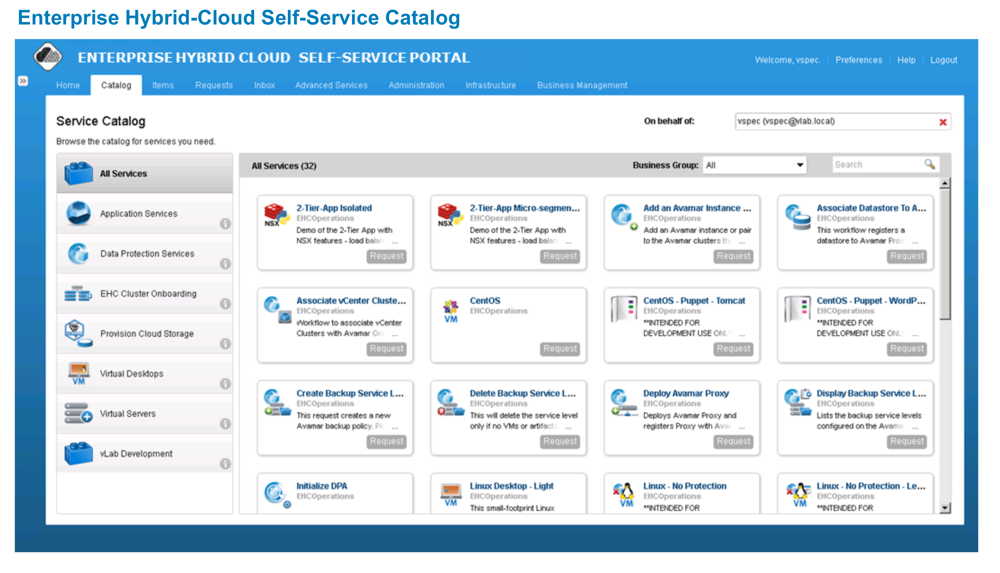Switch to the Items tab

tap(163, 85)
